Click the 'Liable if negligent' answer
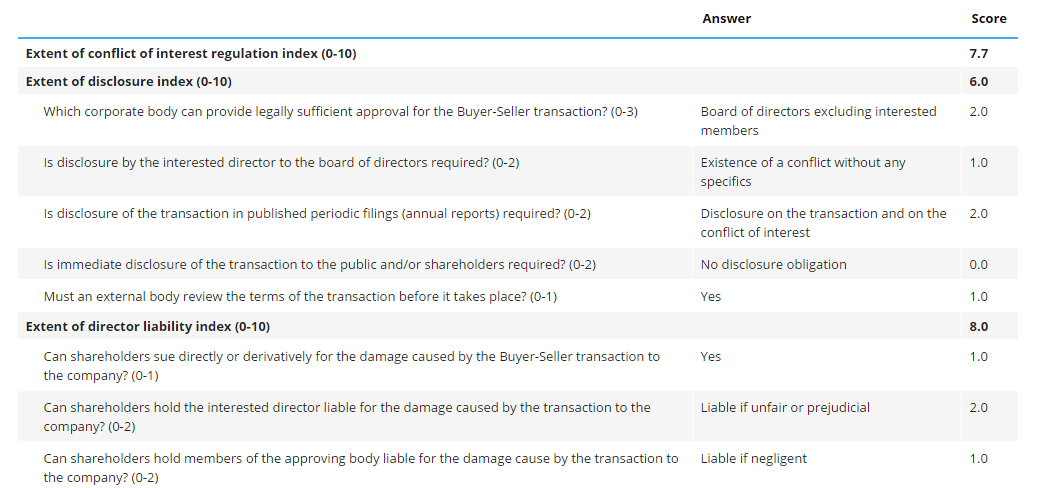1038x488 pixels. coord(753,458)
